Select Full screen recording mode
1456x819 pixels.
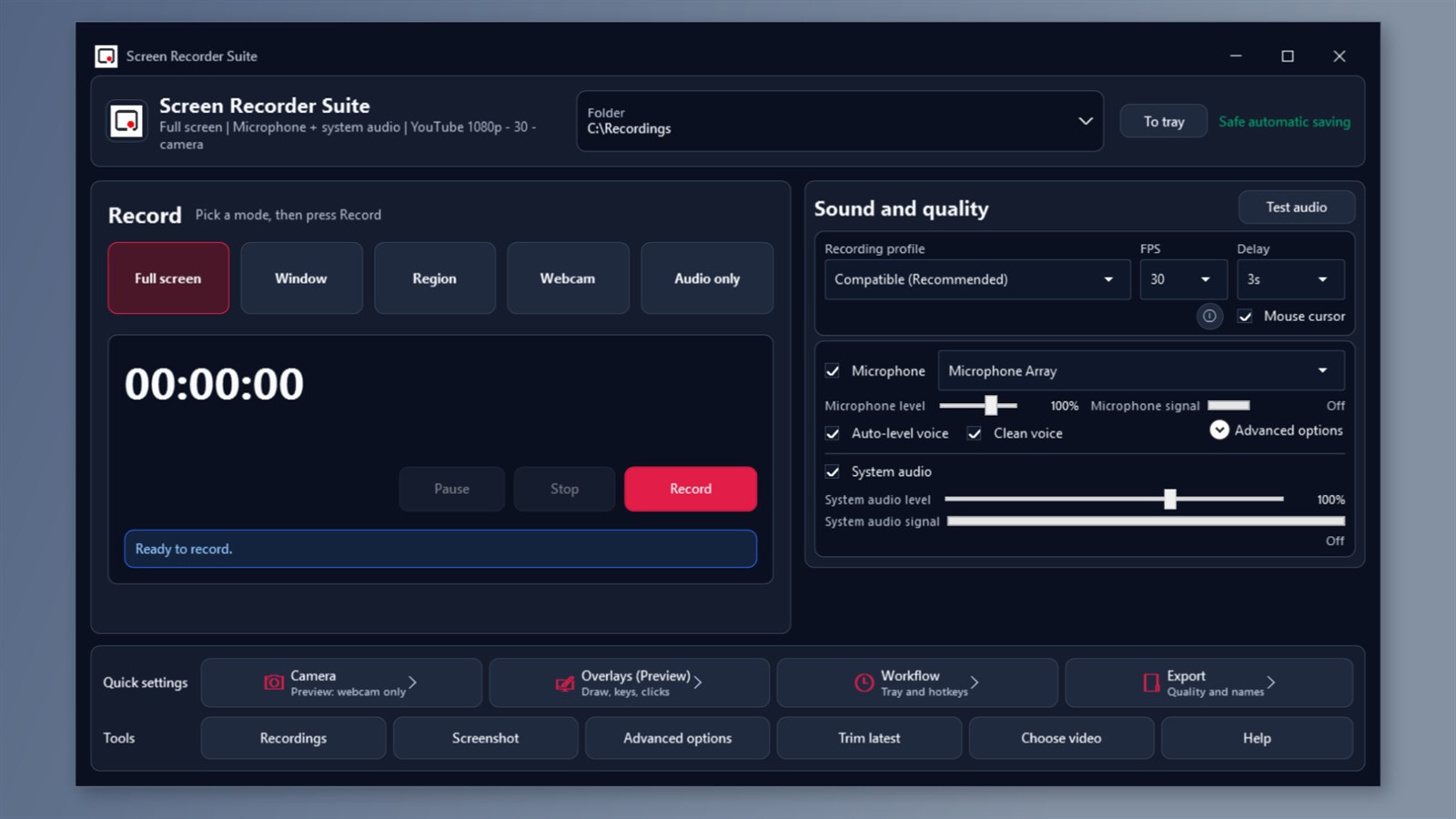(168, 278)
